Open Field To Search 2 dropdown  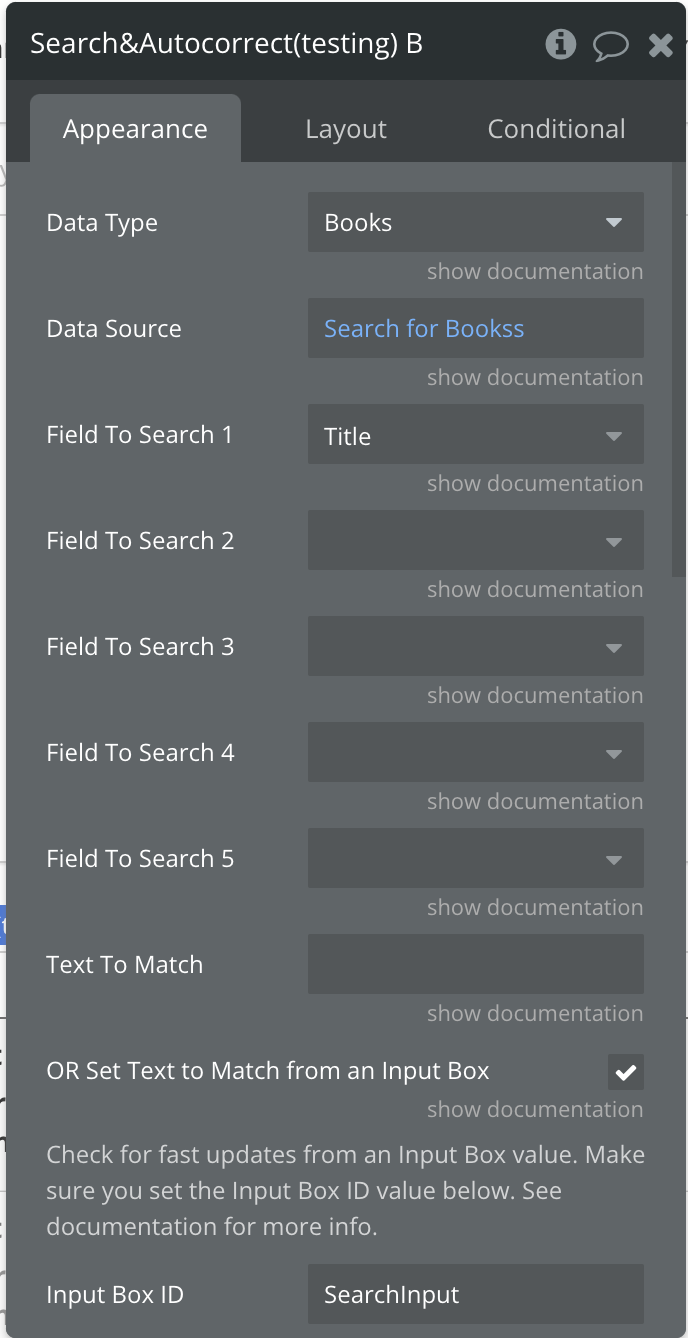click(475, 541)
